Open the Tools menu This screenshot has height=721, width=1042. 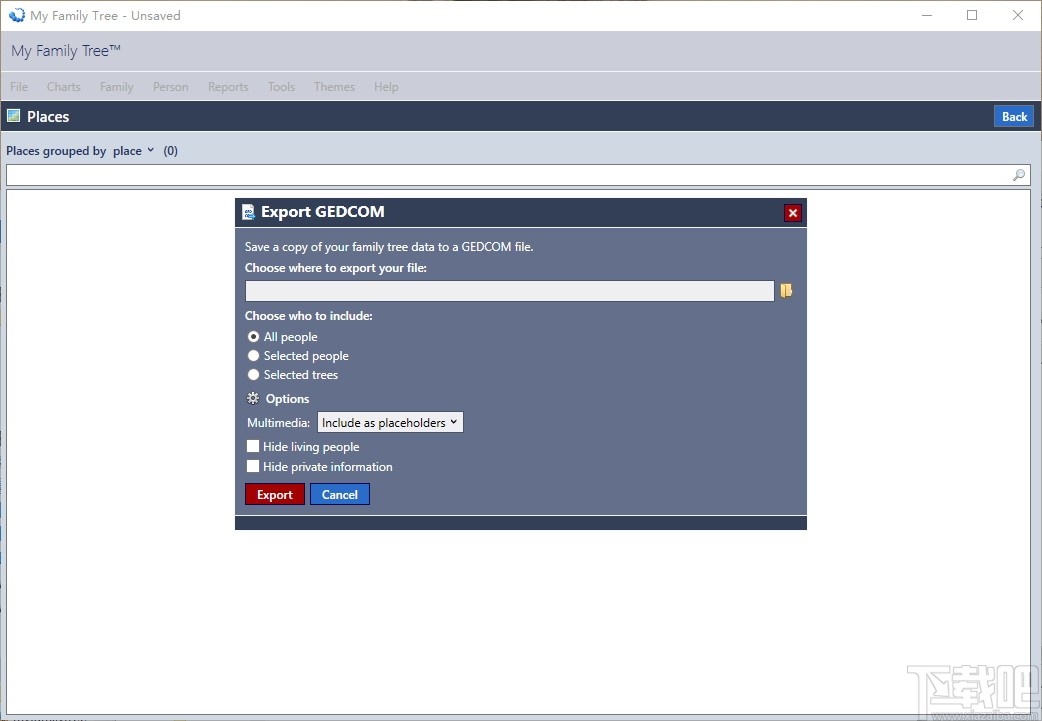(281, 87)
